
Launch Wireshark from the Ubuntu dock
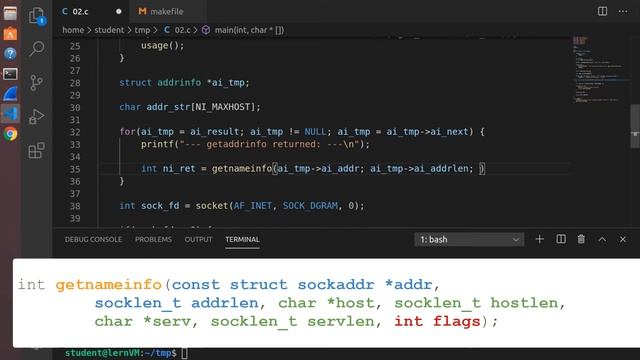click(10, 93)
